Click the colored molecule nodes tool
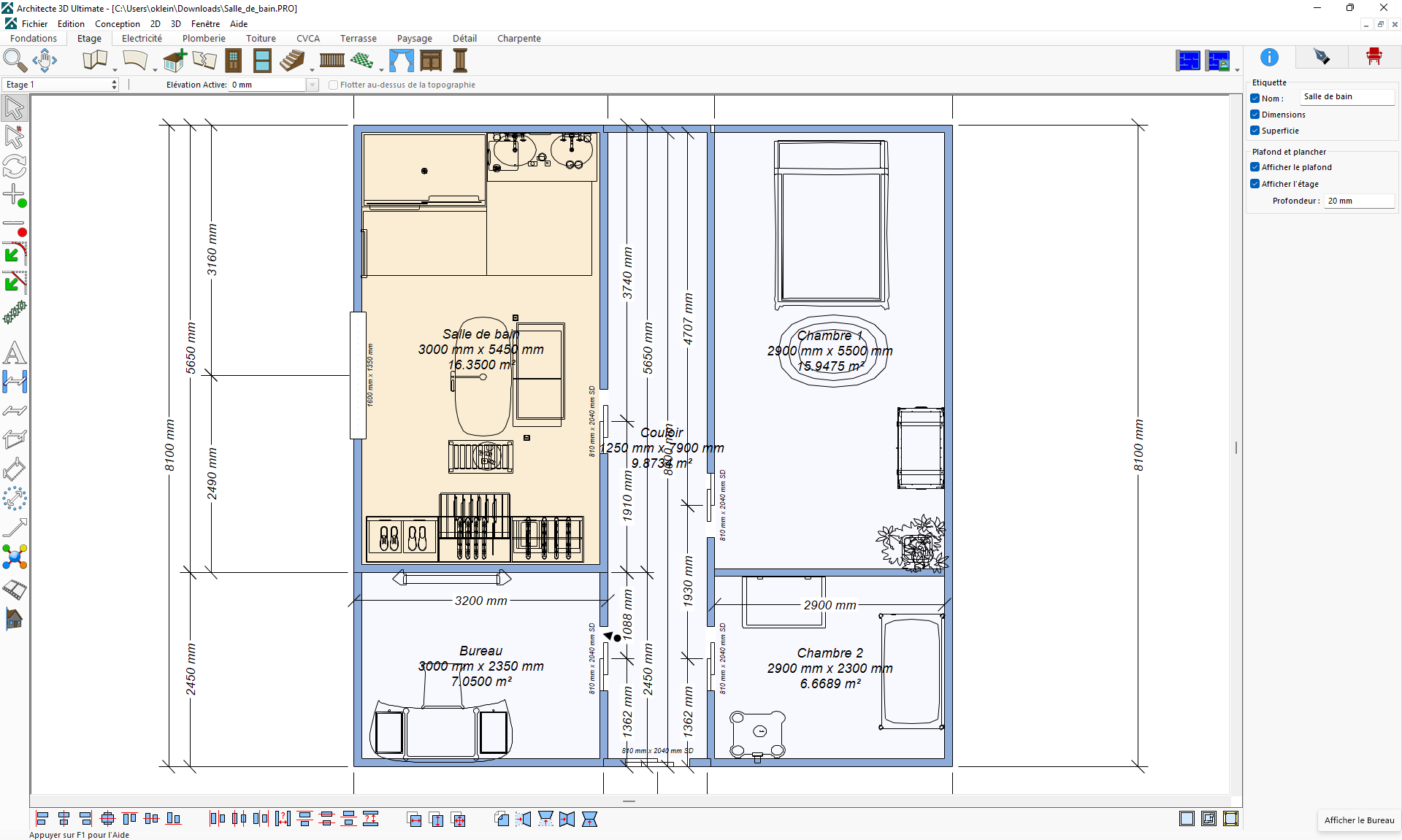The height and width of the screenshot is (840, 1402). [x=15, y=558]
